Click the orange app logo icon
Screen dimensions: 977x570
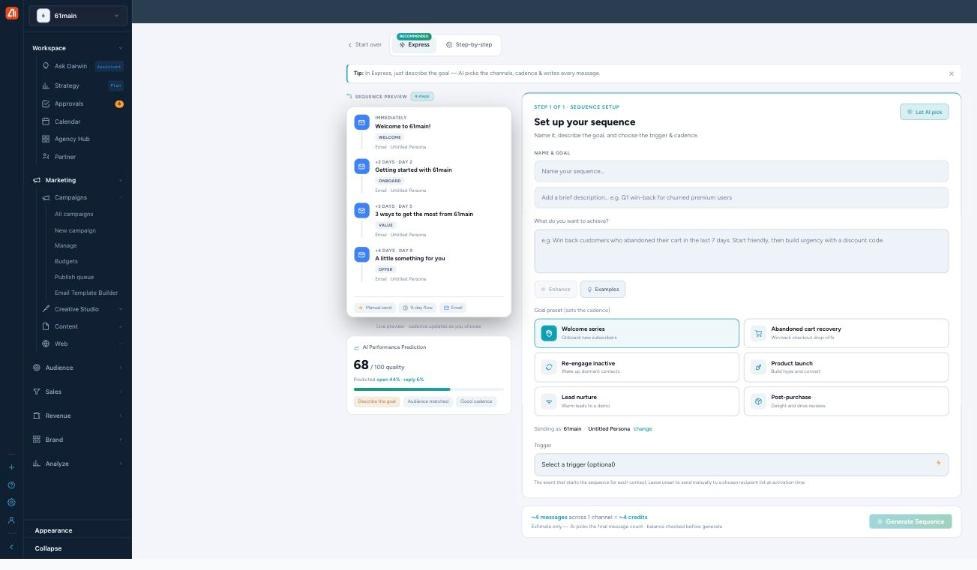12,13
